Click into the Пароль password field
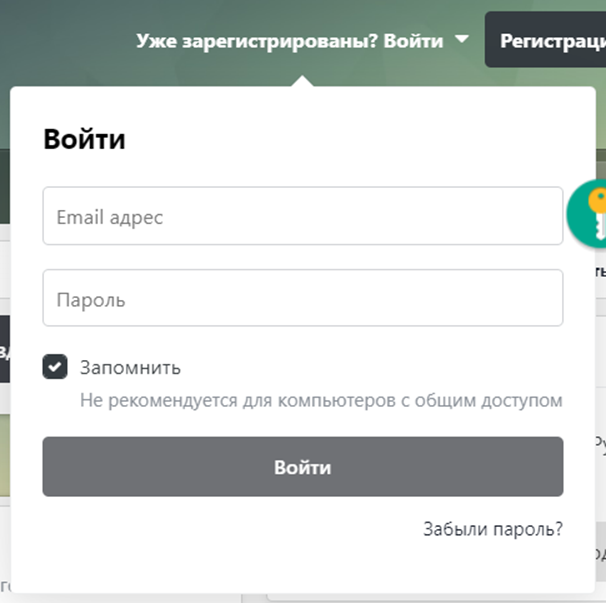Screen dimensions: 606x603 pyautogui.click(x=302, y=298)
